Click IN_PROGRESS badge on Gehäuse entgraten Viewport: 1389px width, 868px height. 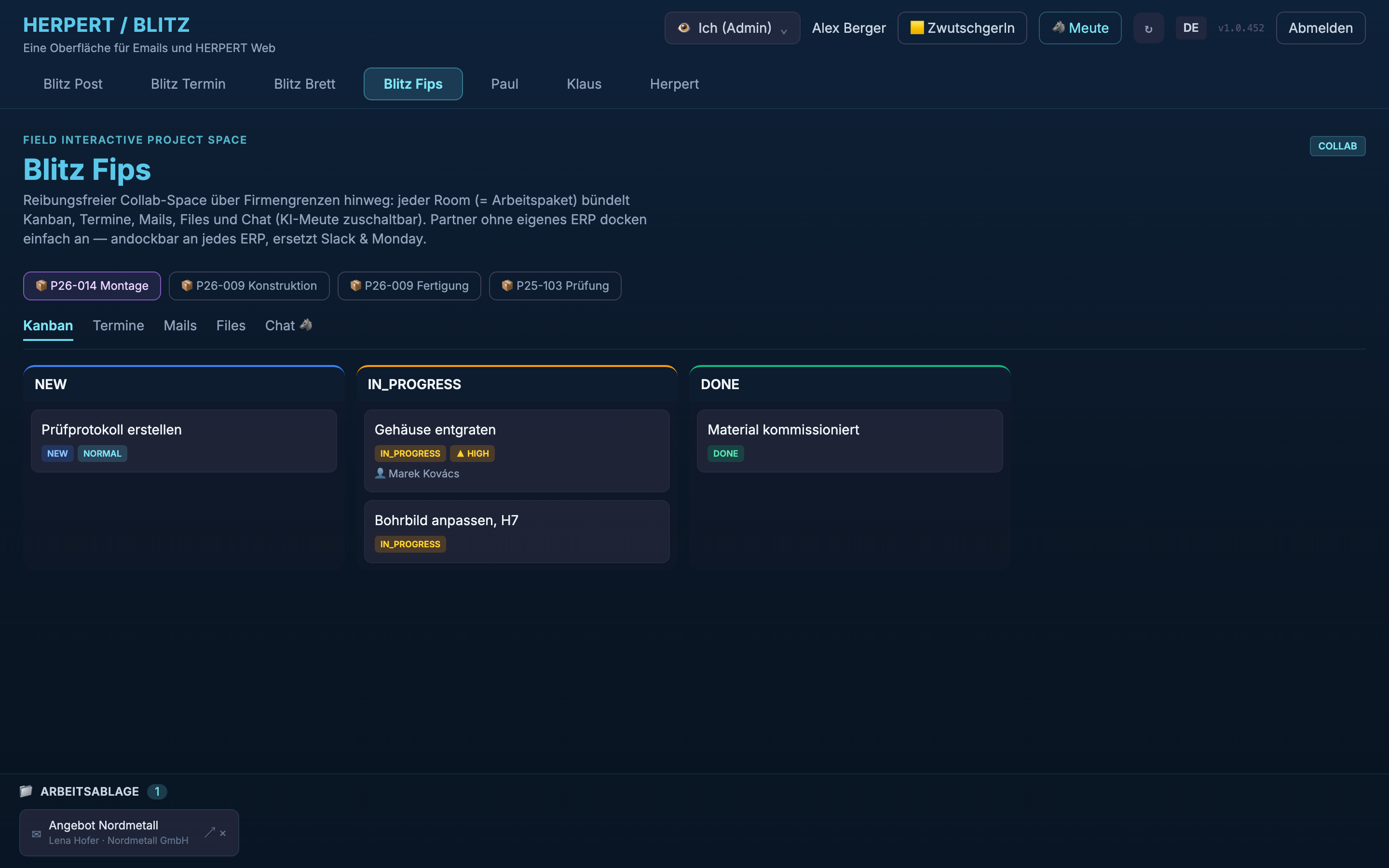[x=410, y=453]
